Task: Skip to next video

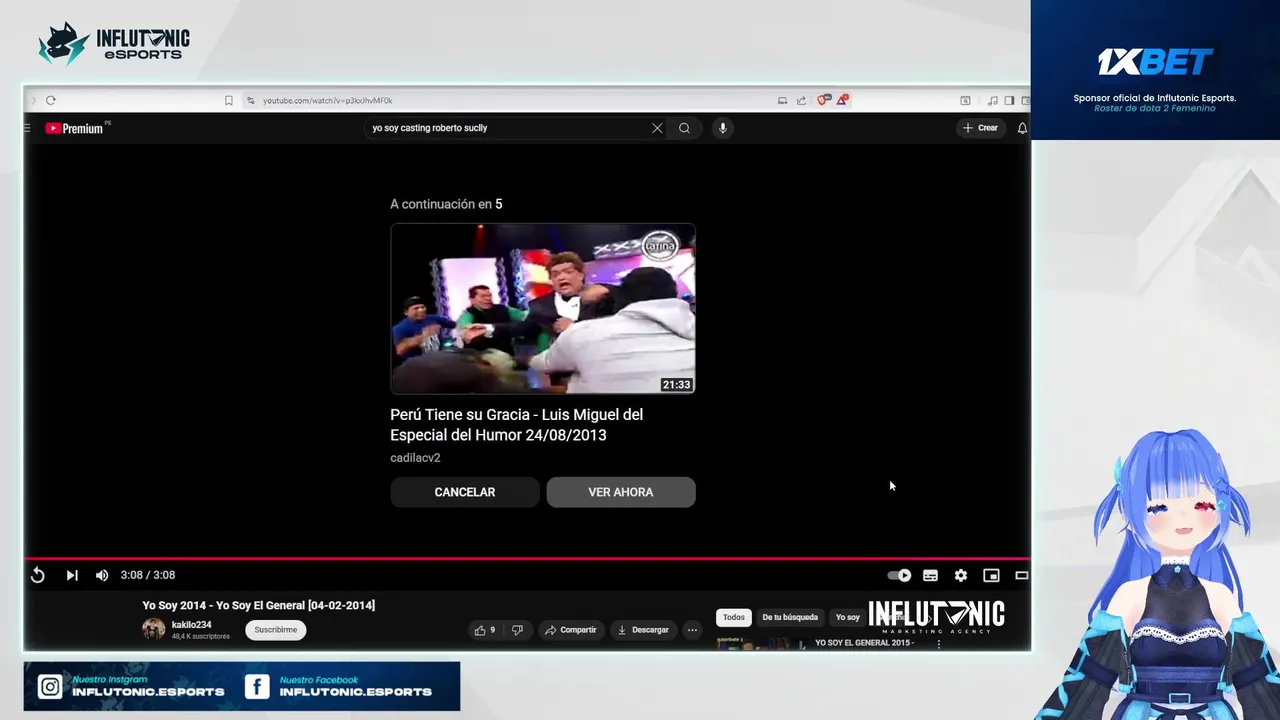Action: pos(72,575)
